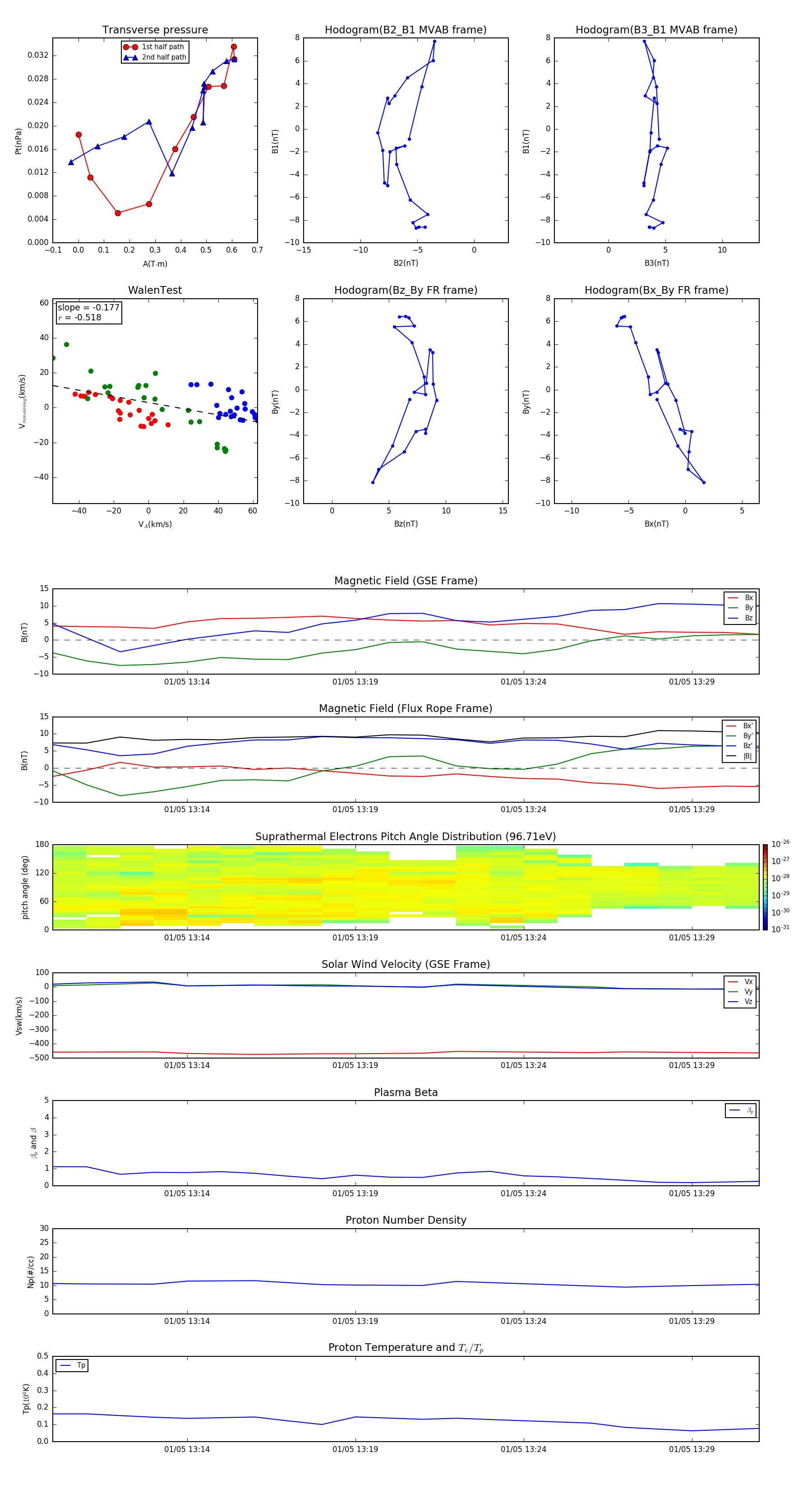Image resolution: width=812 pixels, height=1489 pixels.
Task: Click the 'VA(km/s)' axis label in WalenTest
Action: 155,524
